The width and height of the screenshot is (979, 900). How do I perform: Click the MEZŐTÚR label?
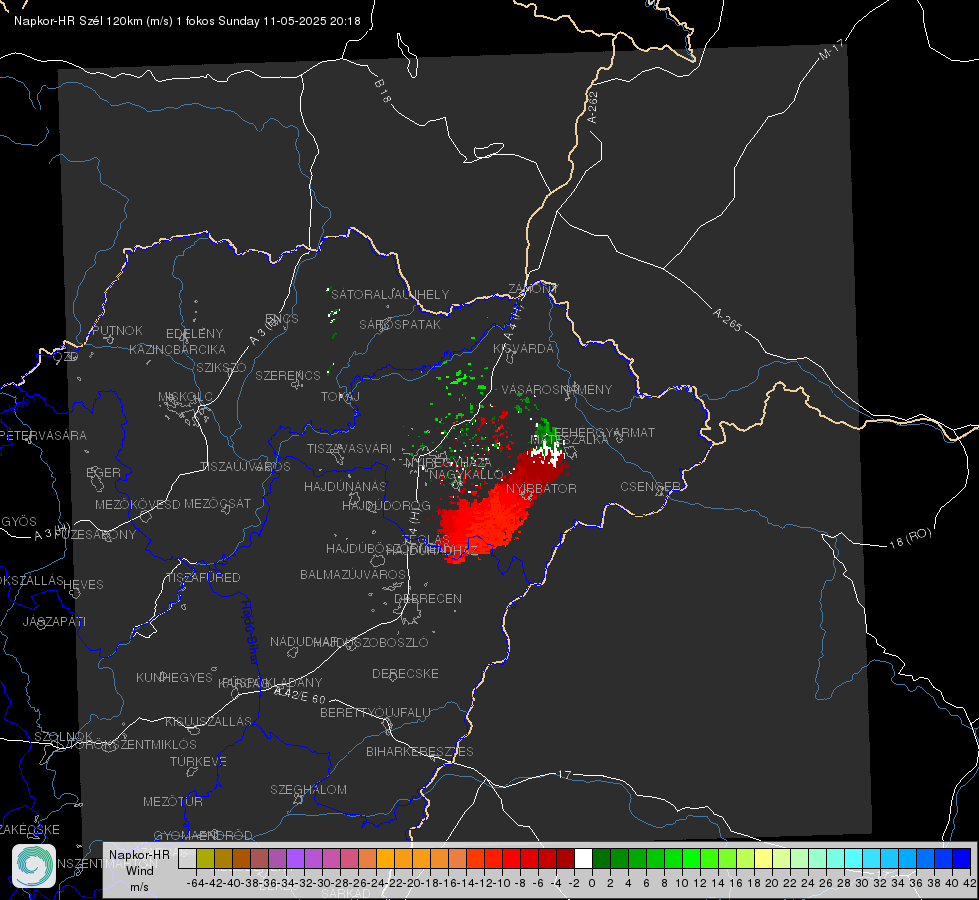pyautogui.click(x=172, y=801)
